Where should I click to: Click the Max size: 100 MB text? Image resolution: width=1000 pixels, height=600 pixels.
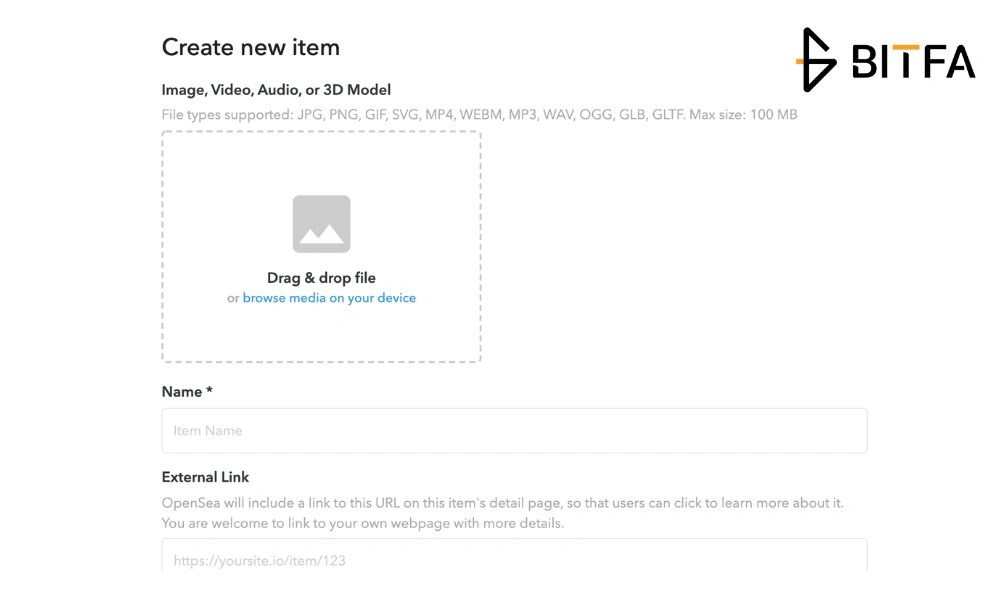[744, 115]
